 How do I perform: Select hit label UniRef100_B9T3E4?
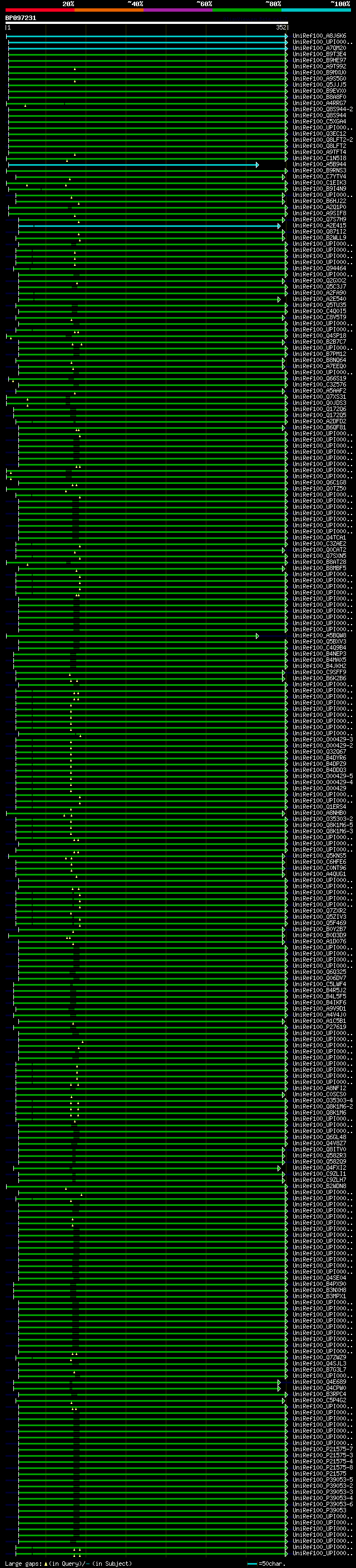pyautogui.click(x=319, y=54)
